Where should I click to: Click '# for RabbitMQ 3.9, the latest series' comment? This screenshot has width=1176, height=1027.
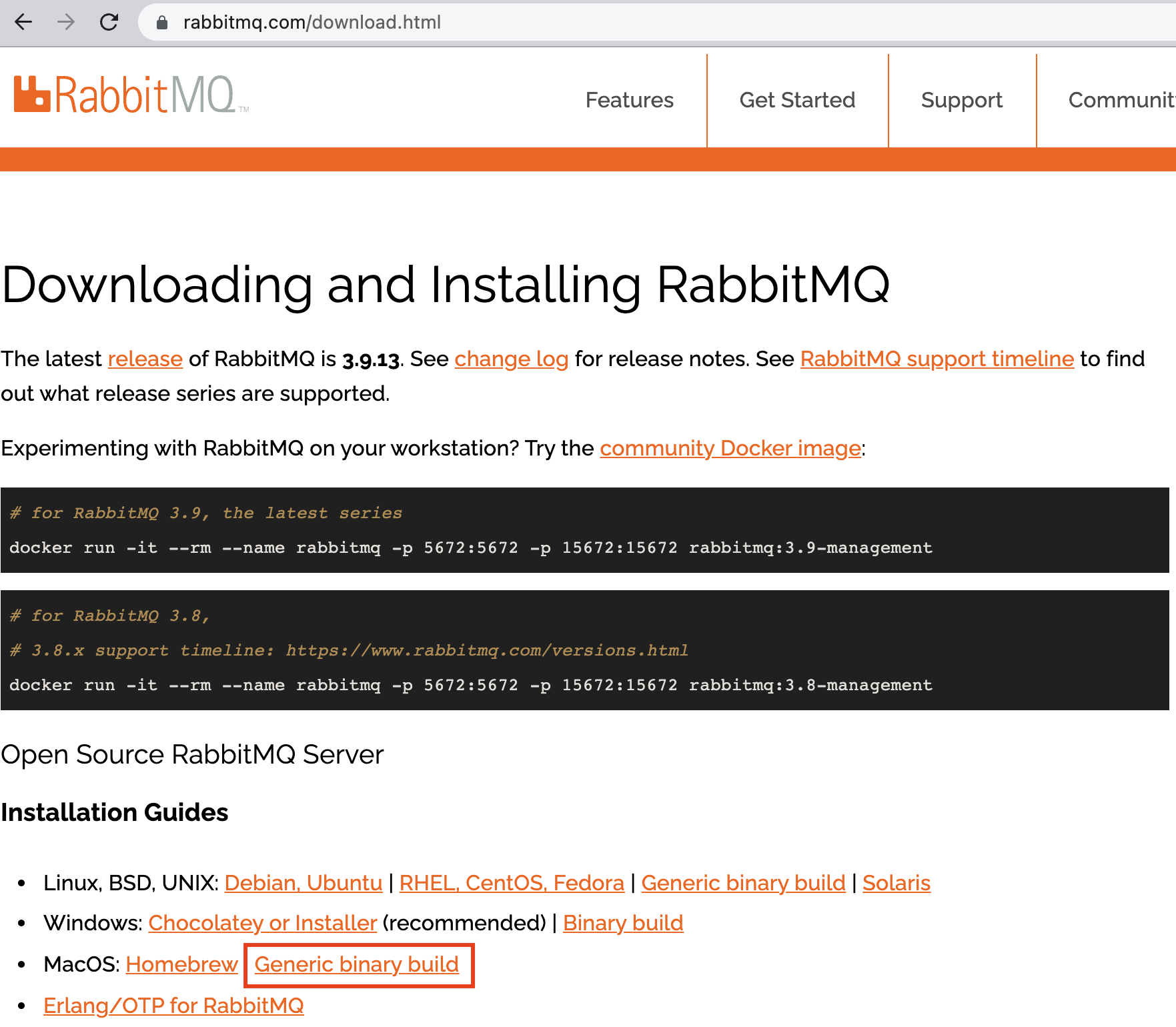205,513
